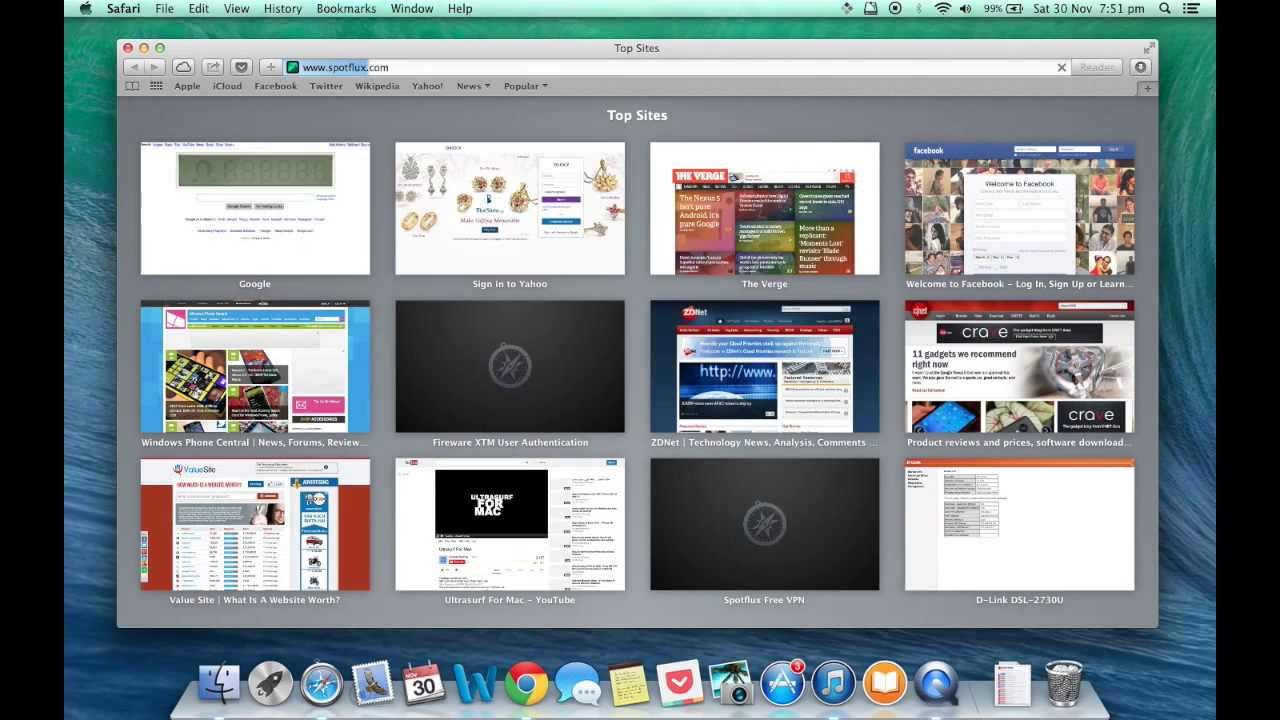Open Notification Center list icon
The height and width of the screenshot is (720, 1280).
(1191, 8)
